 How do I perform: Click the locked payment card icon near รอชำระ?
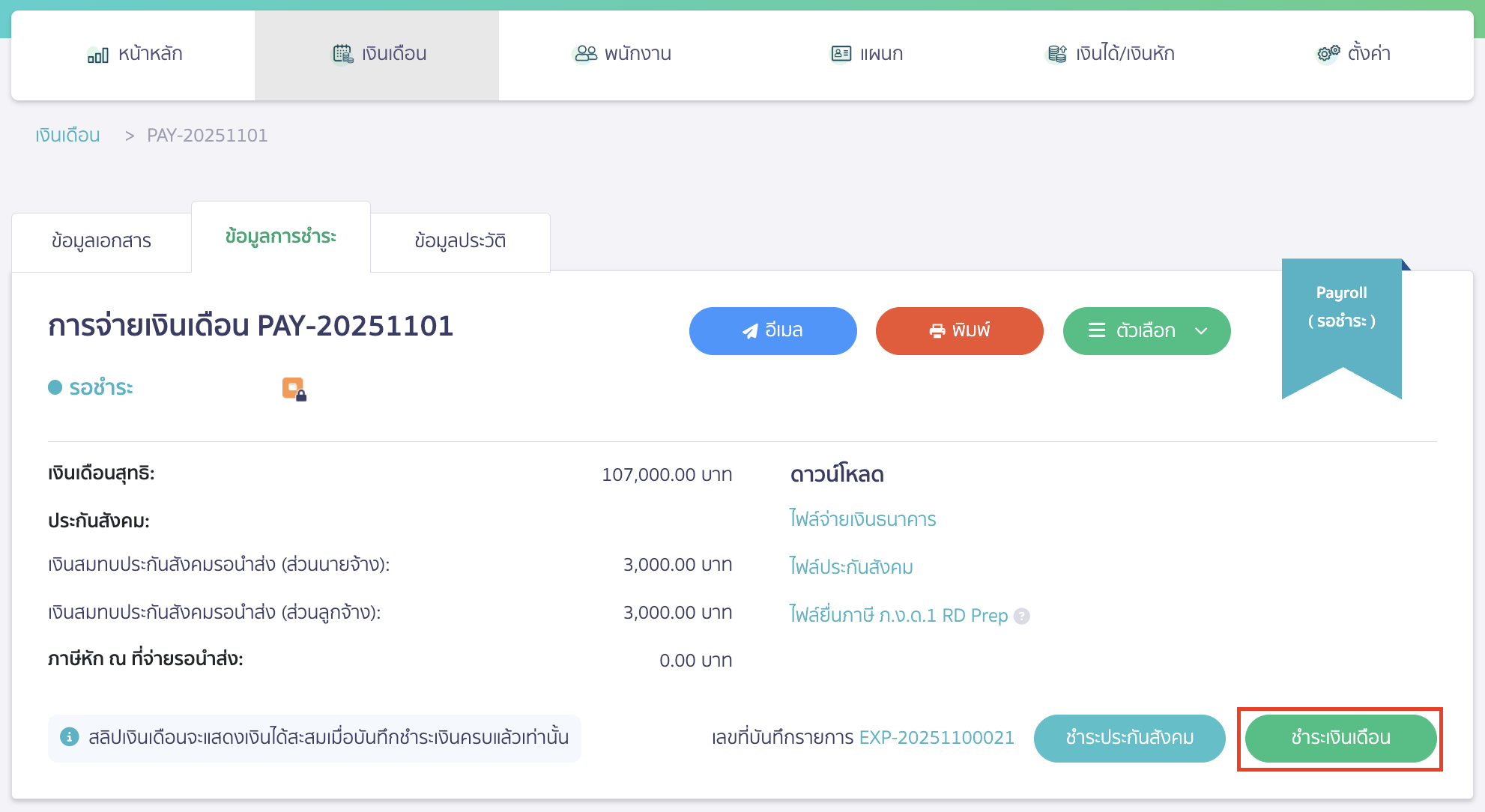point(293,388)
